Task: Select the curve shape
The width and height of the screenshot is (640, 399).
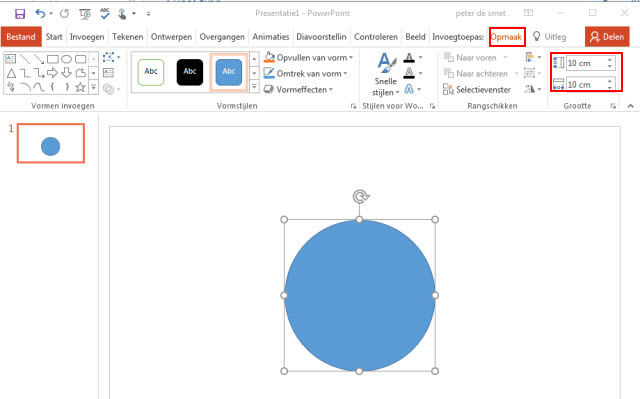Action: 39,87
